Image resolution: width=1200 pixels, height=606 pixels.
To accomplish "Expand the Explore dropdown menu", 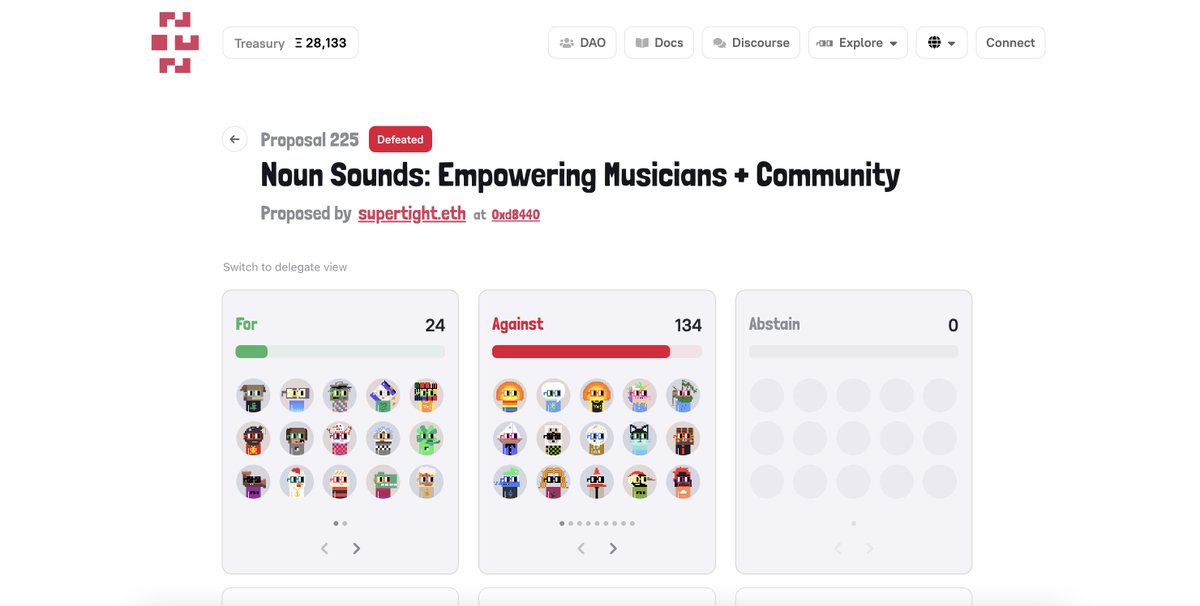I will pyautogui.click(x=858, y=43).
